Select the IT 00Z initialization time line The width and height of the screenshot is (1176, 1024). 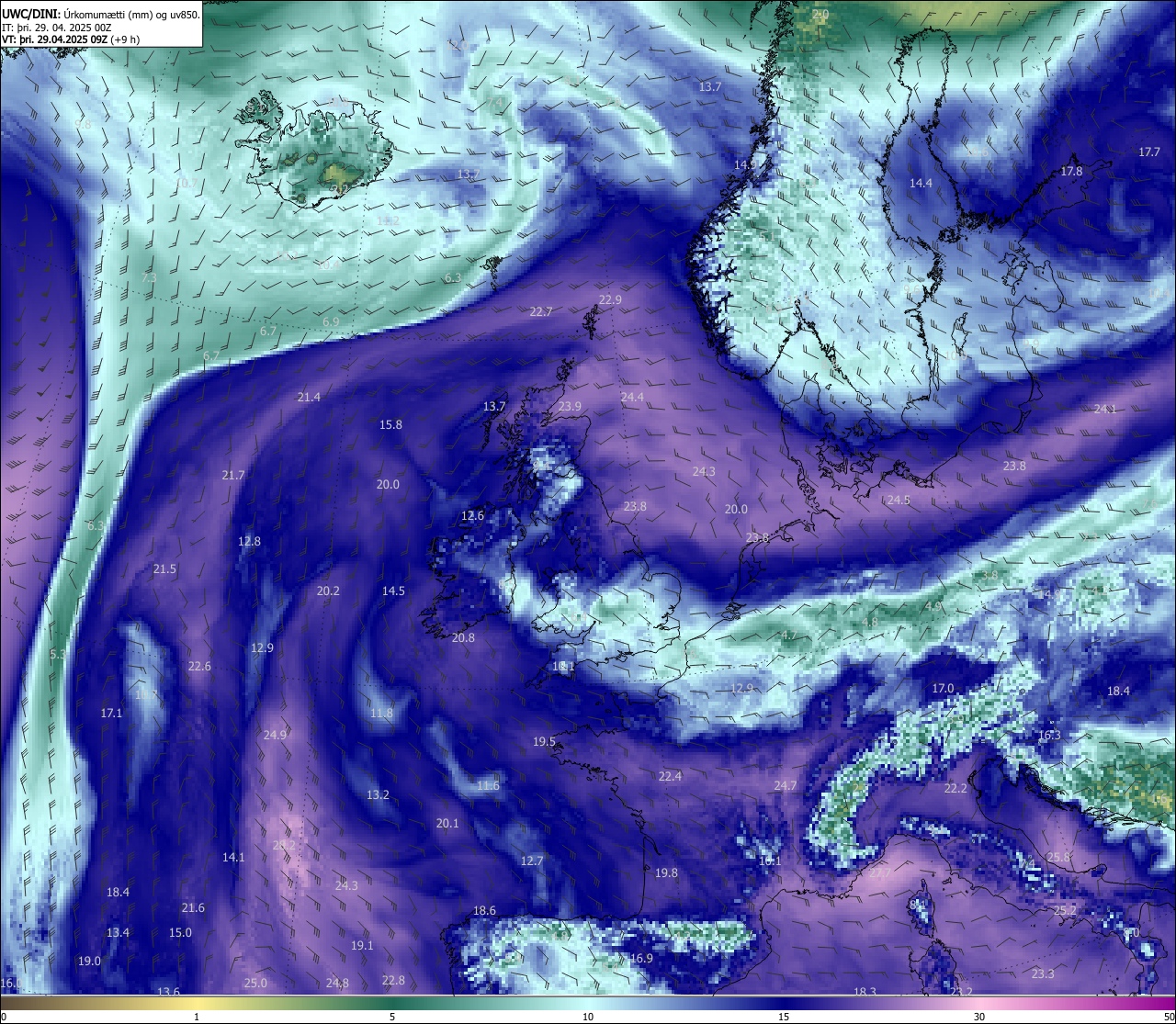pyautogui.click(x=57, y=28)
